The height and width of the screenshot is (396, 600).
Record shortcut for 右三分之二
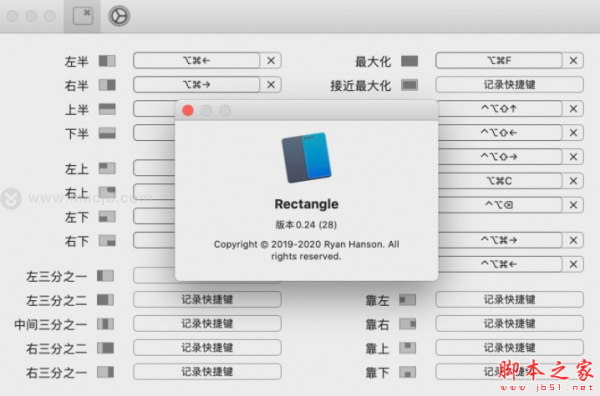pos(207,348)
